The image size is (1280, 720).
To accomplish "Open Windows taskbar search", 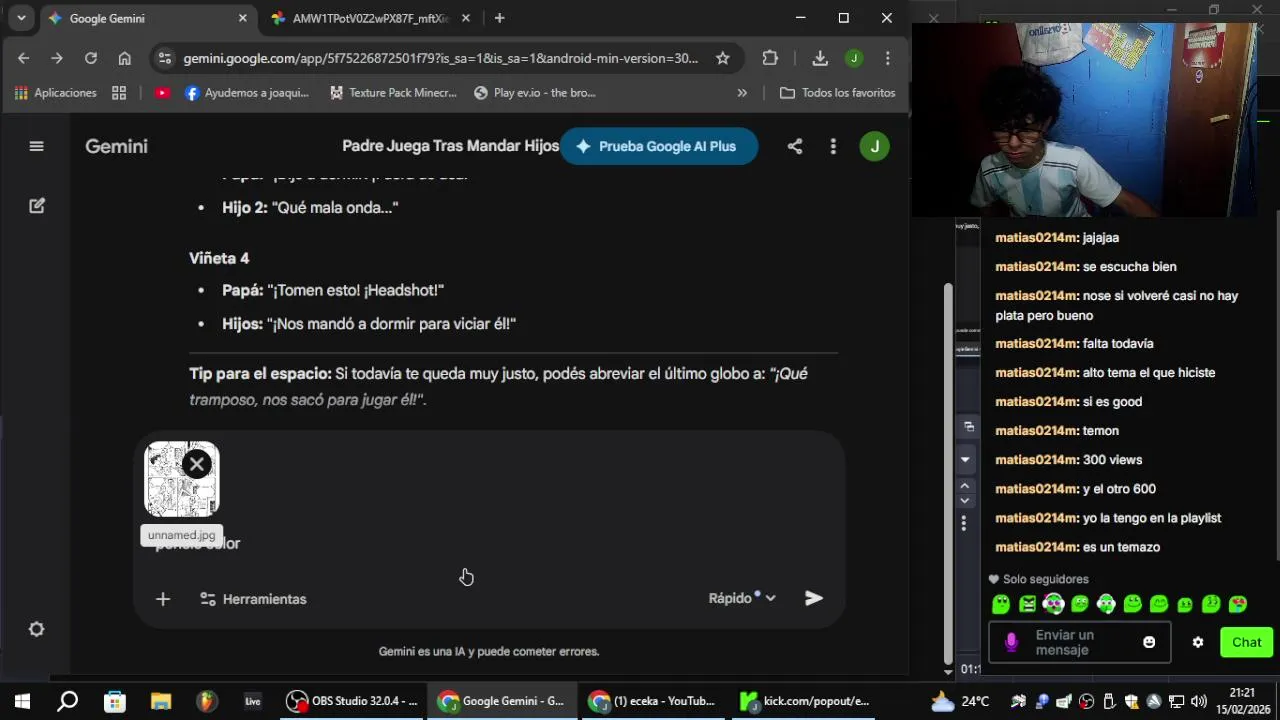I will tap(67, 701).
